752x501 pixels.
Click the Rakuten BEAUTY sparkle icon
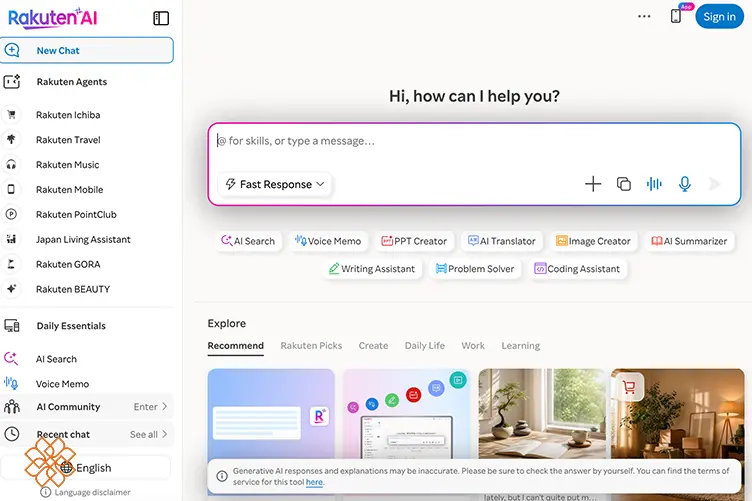[x=11, y=289]
